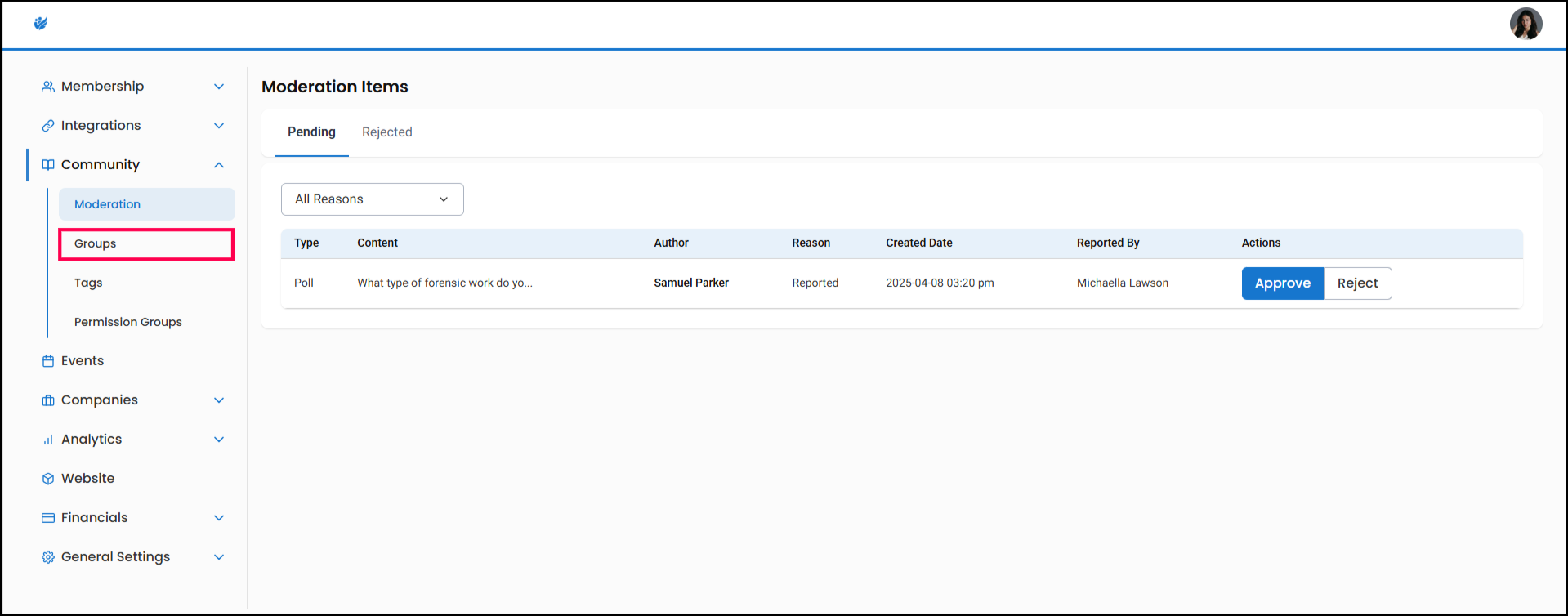
Task: Select the Pending tab
Action: click(x=311, y=132)
